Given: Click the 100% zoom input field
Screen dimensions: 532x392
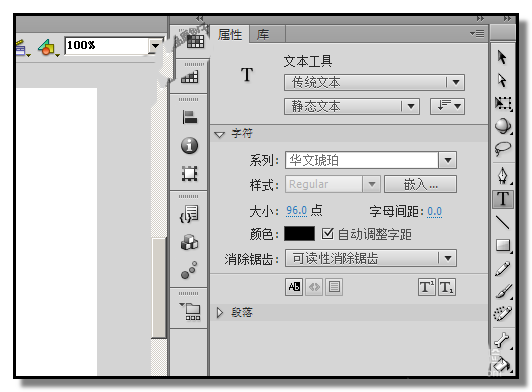Looking at the screenshot, I should [x=107, y=45].
